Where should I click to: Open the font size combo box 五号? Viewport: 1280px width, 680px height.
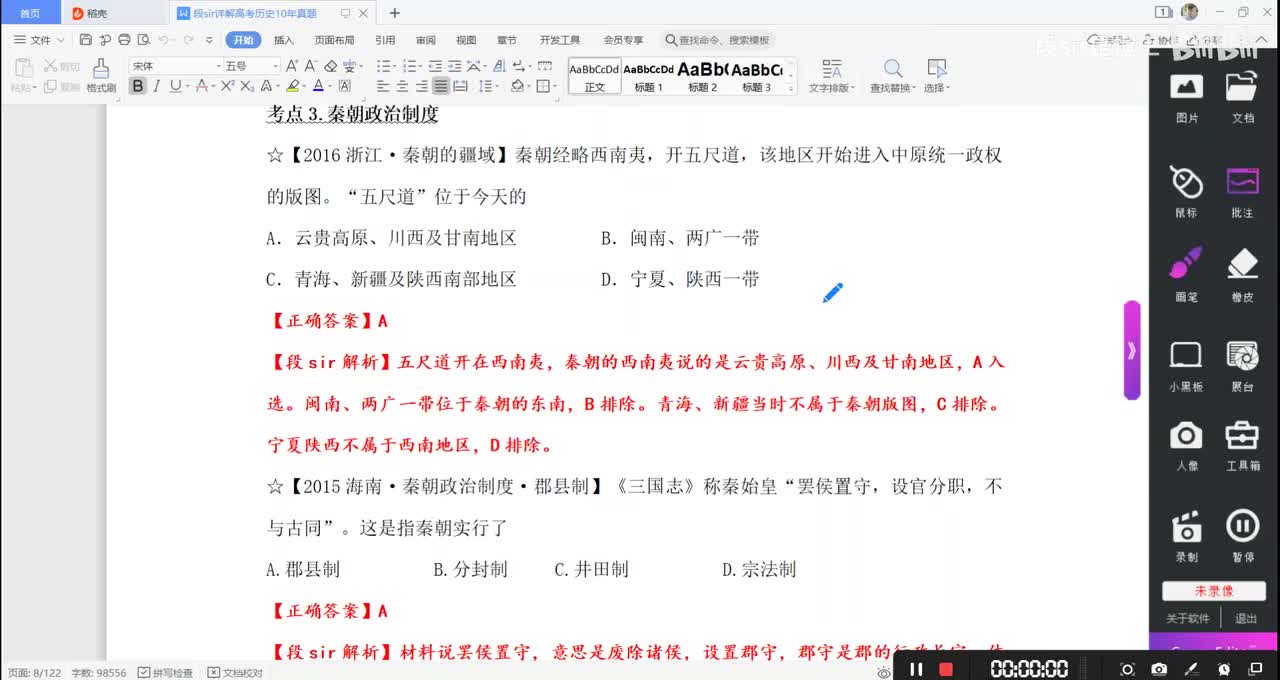tap(251, 66)
